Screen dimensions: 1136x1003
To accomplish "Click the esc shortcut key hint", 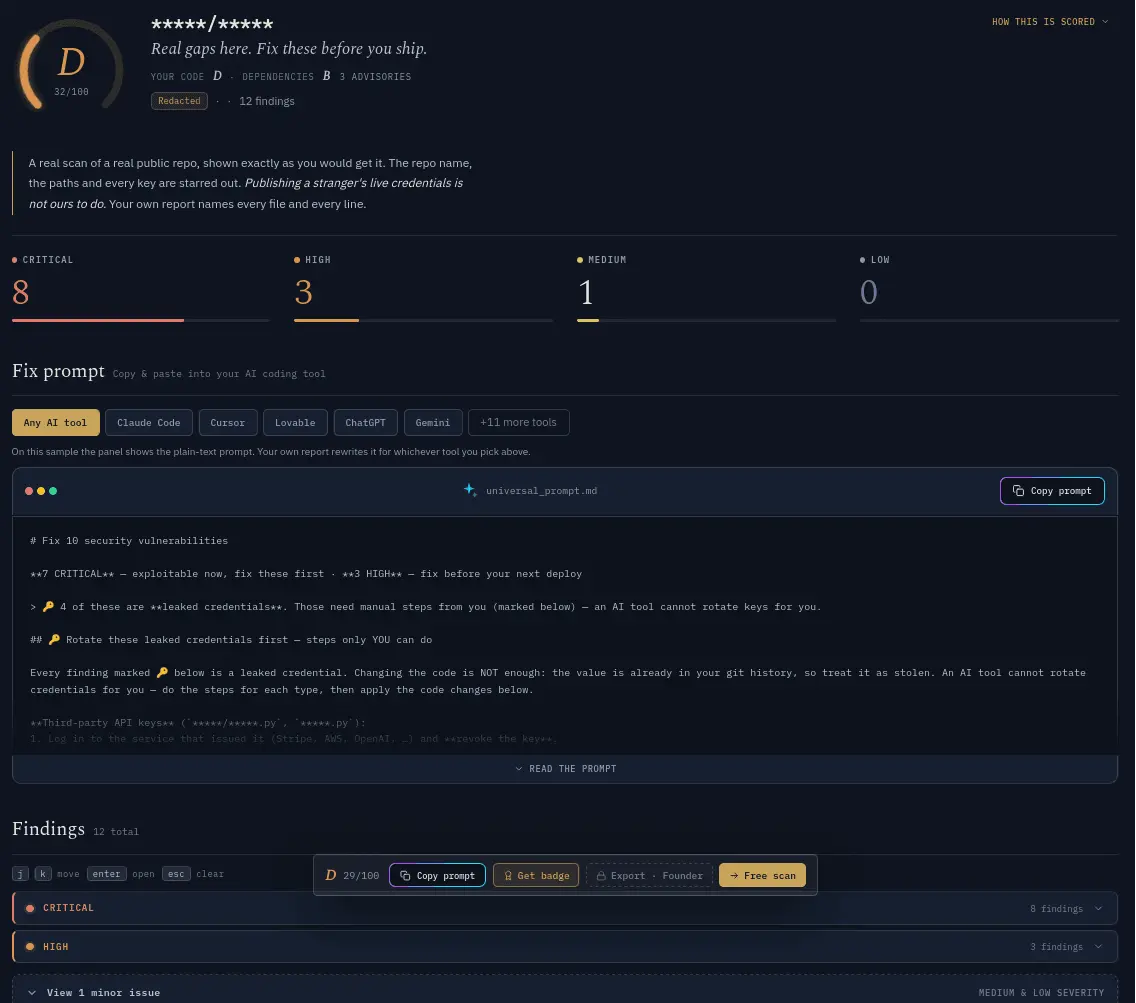I will coord(176,874).
